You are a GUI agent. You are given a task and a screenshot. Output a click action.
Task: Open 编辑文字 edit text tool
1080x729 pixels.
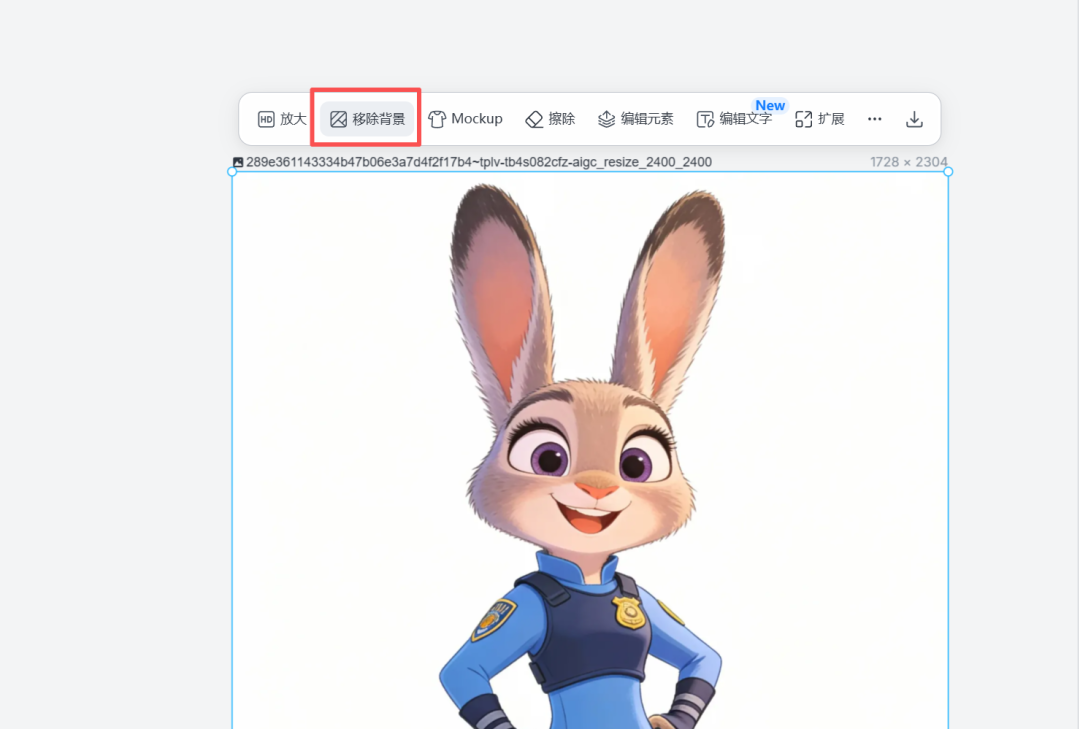[x=734, y=119]
